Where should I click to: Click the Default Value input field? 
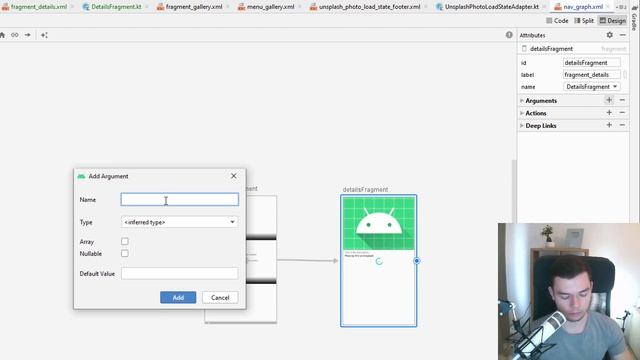coord(180,273)
